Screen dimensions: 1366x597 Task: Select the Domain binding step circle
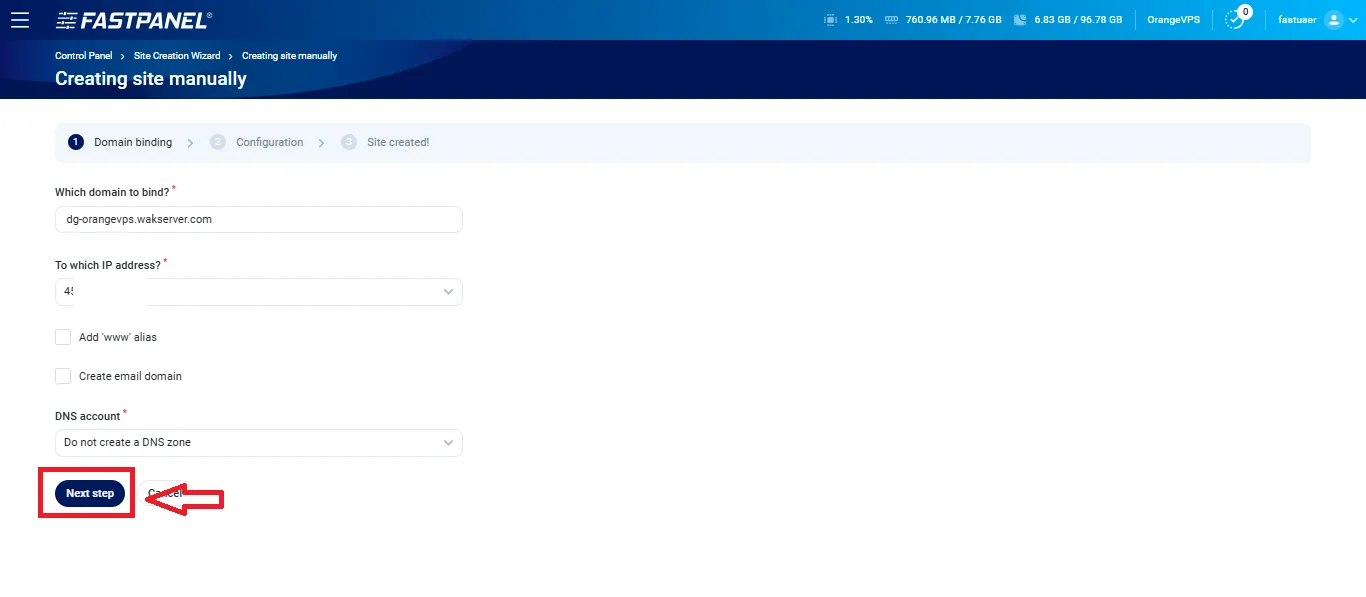pos(75,142)
